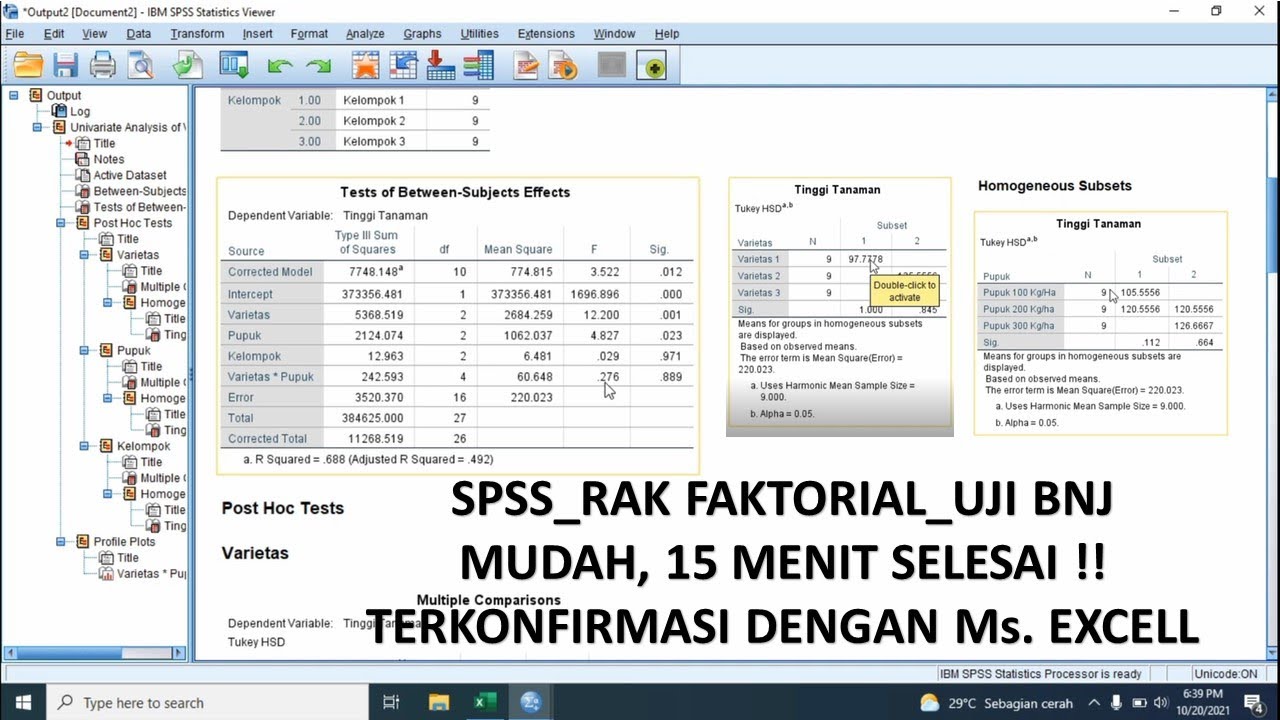
Task: Select Active Dataset in the outline
Action: 129,175
